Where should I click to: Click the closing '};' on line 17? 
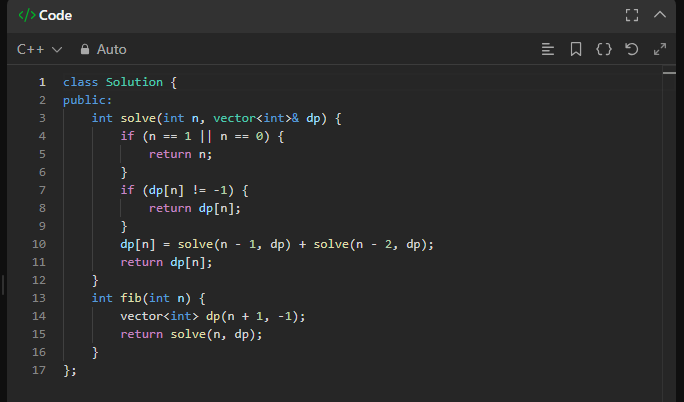coord(70,371)
